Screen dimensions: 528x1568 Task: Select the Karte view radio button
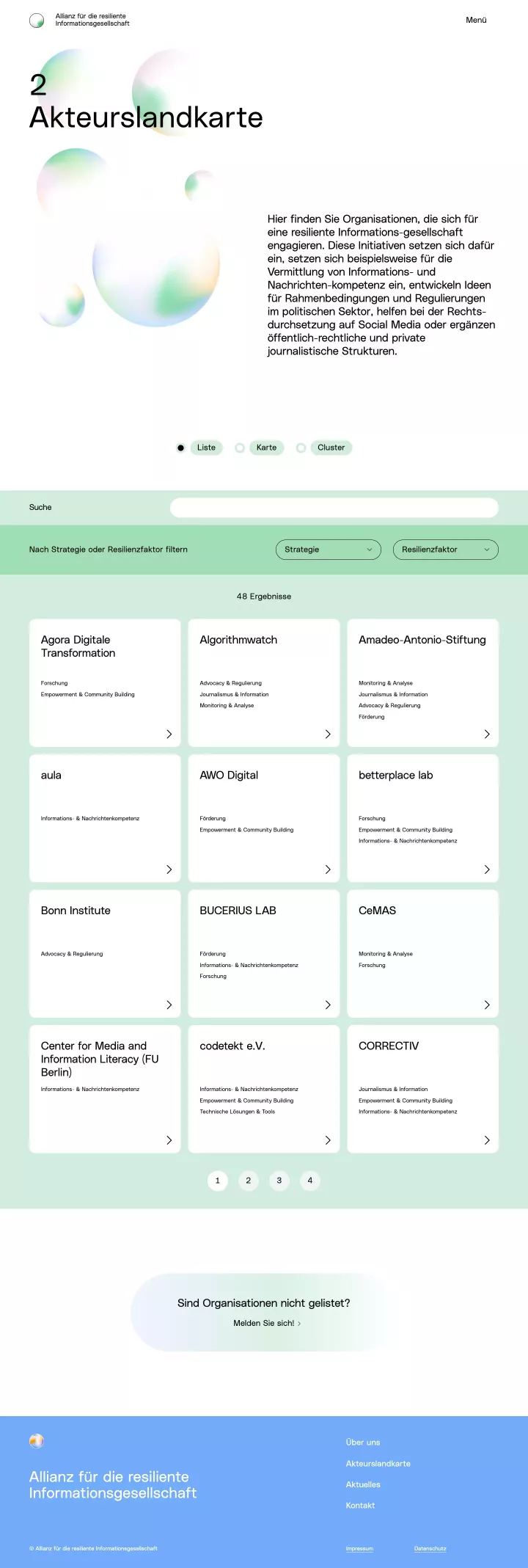point(240,448)
